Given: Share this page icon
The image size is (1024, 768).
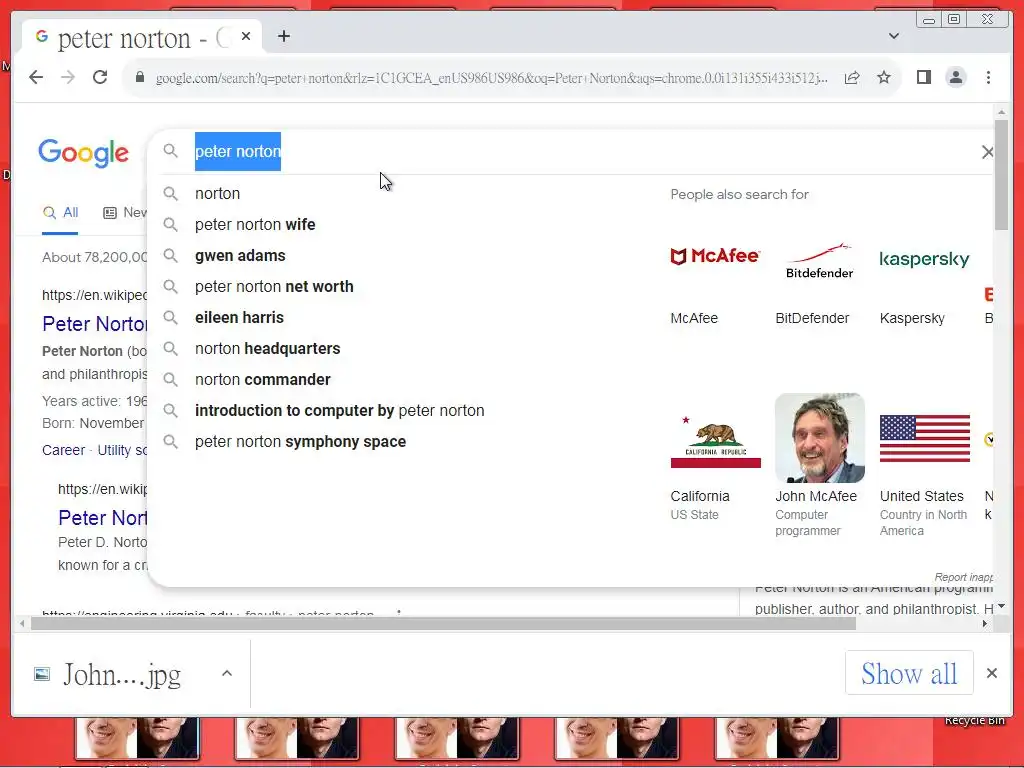Looking at the screenshot, I should tap(852, 78).
